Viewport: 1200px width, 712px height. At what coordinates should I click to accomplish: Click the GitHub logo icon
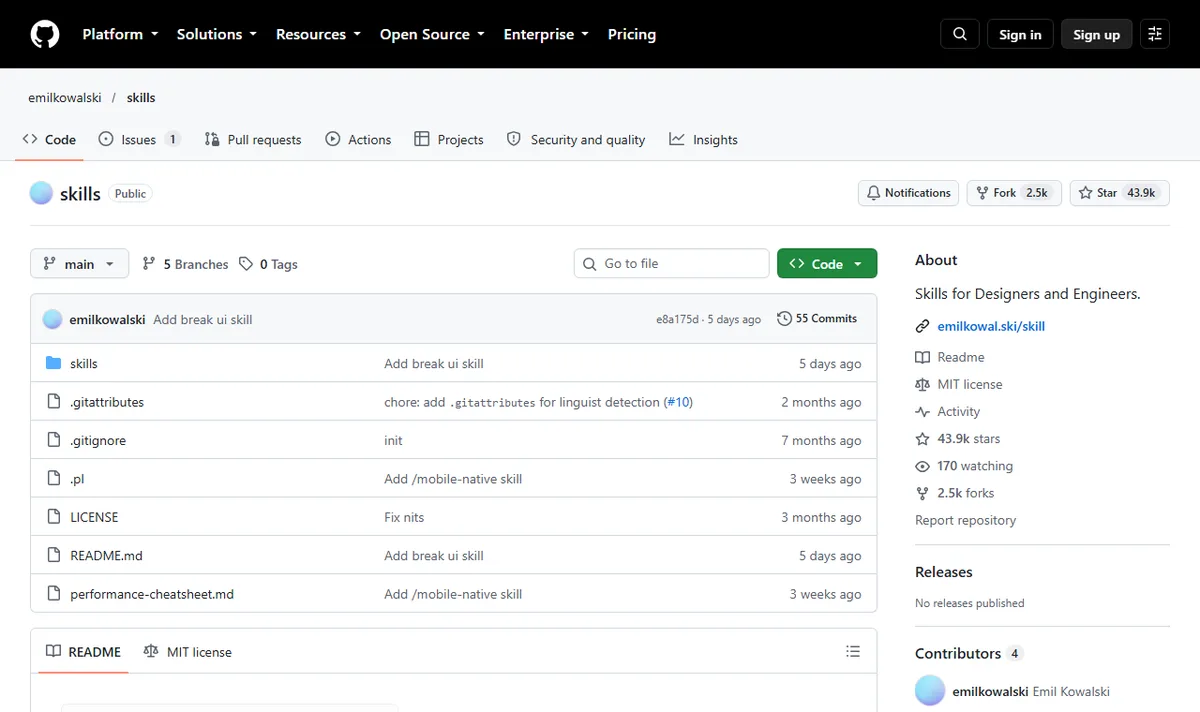[x=45, y=34]
